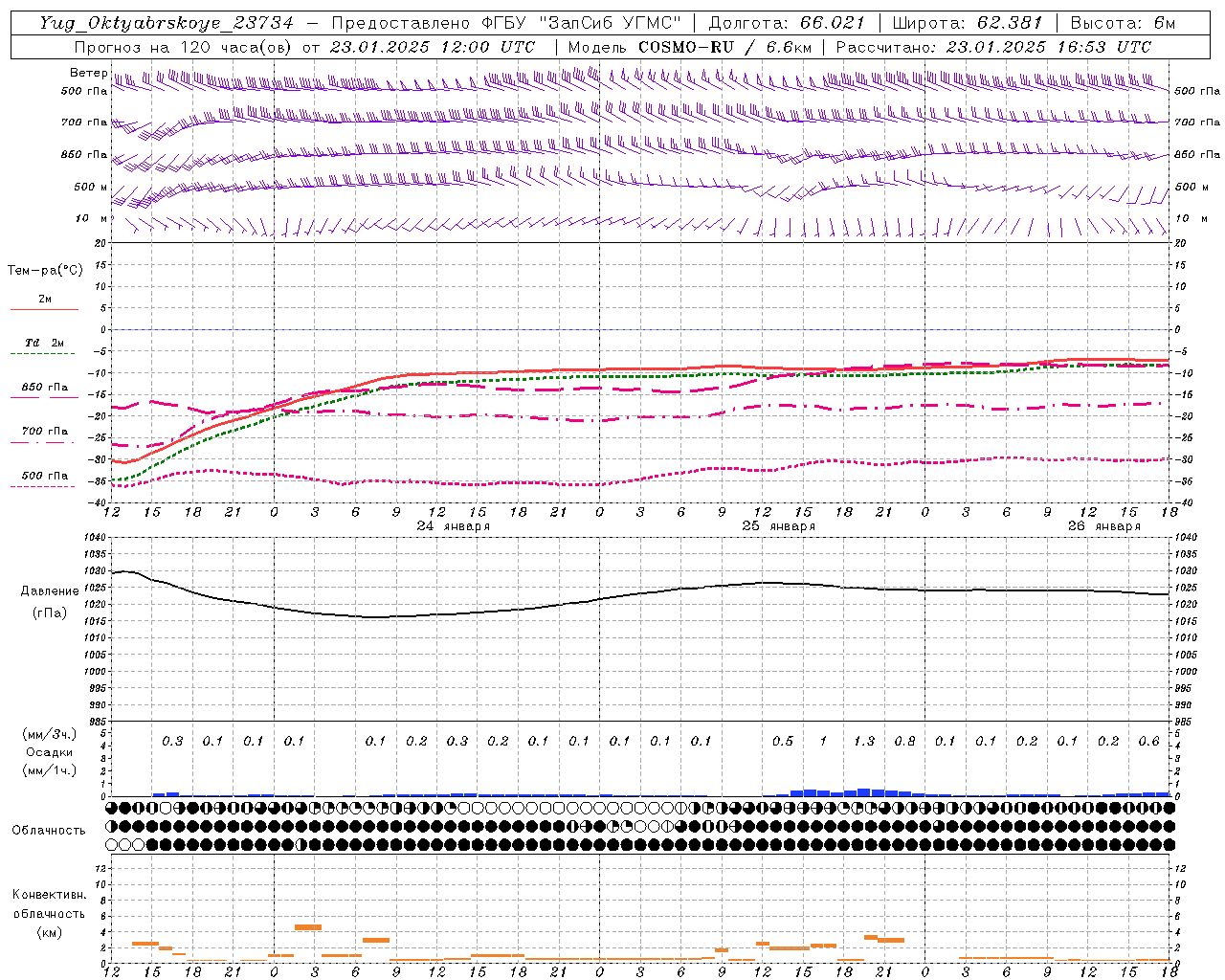Image resolution: width=1225 pixels, height=980 pixels.
Task: Click the latitude value "Широта: 62.381"
Action: point(967,23)
